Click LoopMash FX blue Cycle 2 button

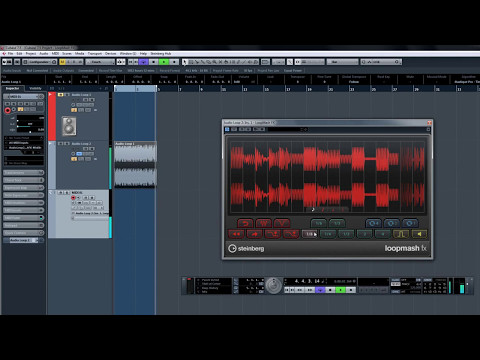[392, 223]
